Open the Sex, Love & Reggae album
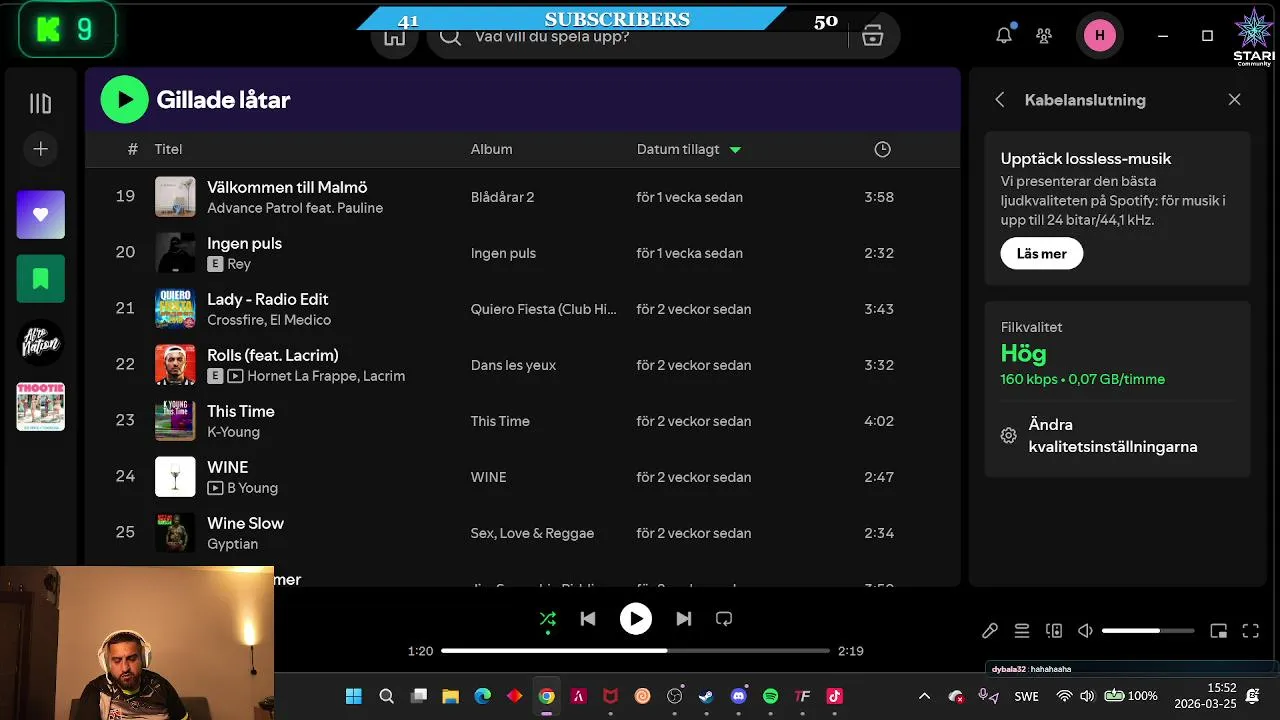The image size is (1280, 720). click(532, 533)
